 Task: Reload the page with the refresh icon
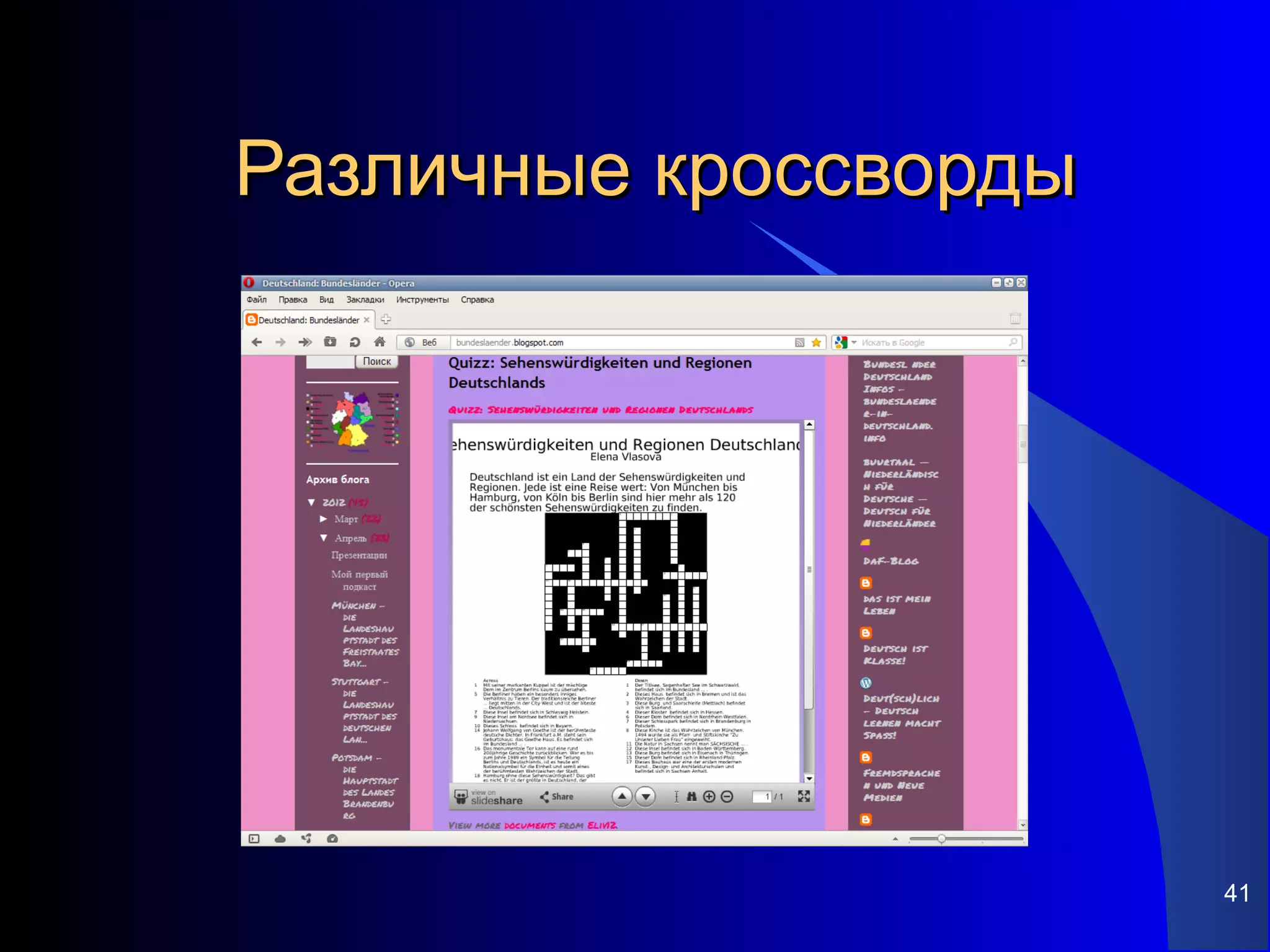355,342
